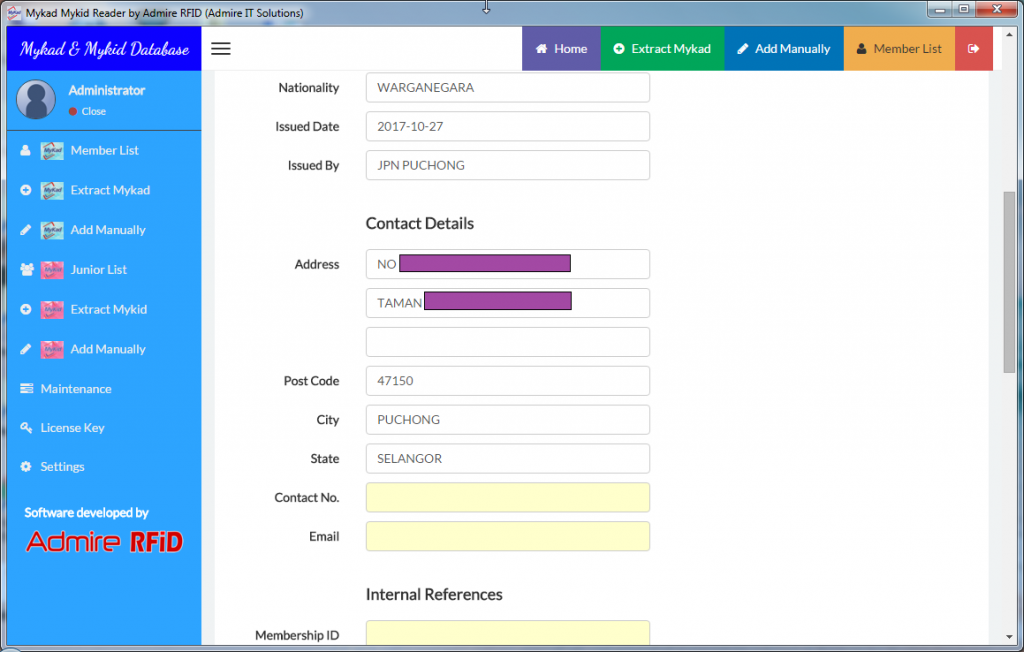1024x652 pixels.
Task: Open License Key page in sidebar
Action: (x=72, y=427)
